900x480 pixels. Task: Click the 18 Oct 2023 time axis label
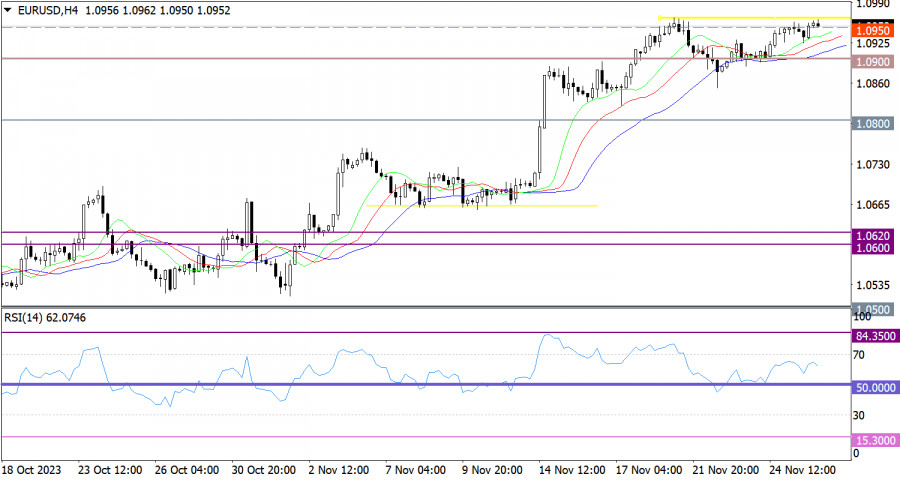[x=32, y=470]
